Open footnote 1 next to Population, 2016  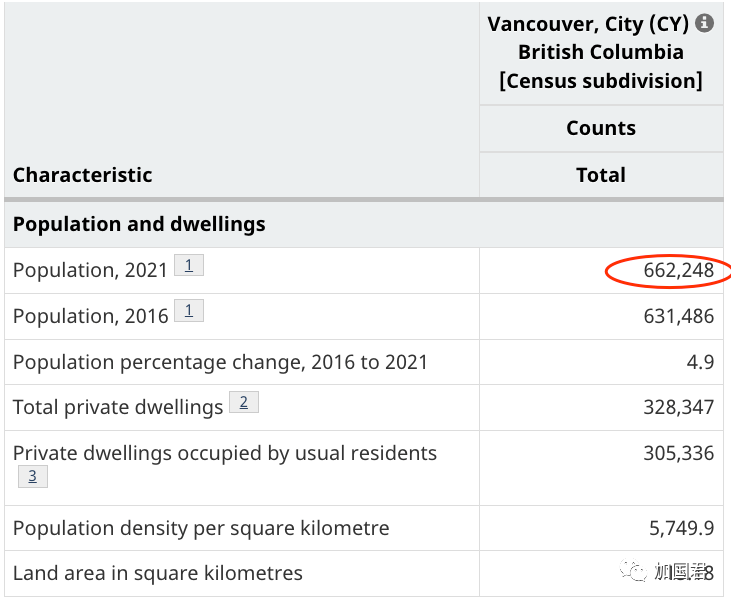pyautogui.click(x=189, y=310)
